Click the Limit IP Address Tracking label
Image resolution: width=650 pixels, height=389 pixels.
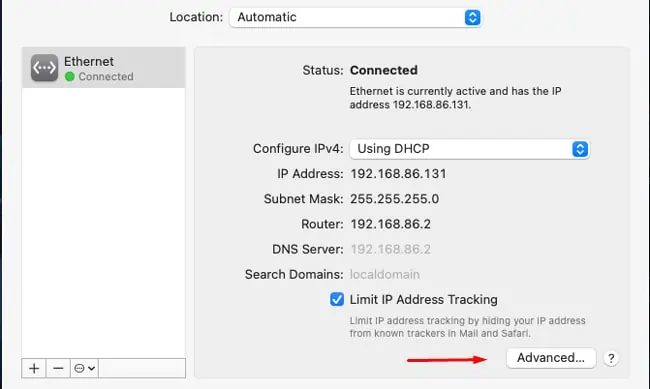(x=423, y=299)
